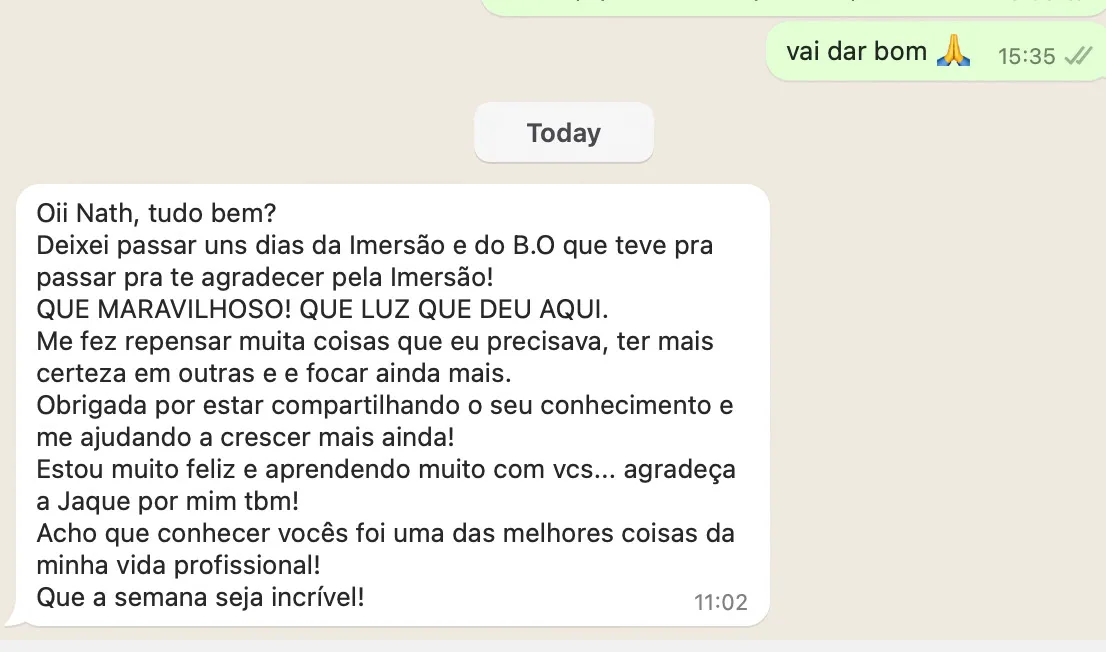Click the 11:02 message timestamp
Screen dimensions: 1106x652
click(720, 602)
